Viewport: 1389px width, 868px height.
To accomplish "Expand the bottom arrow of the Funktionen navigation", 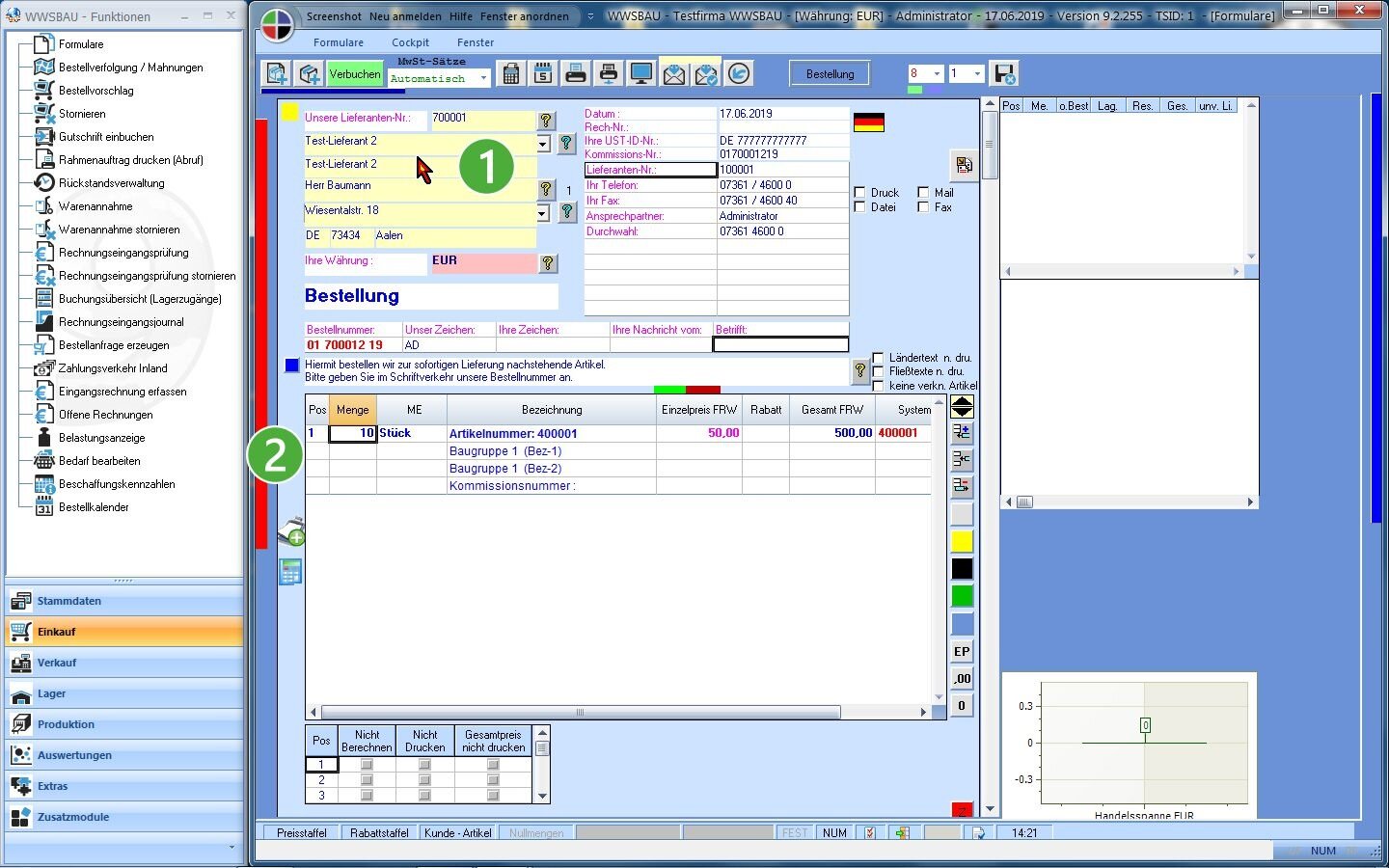I will [x=231, y=847].
